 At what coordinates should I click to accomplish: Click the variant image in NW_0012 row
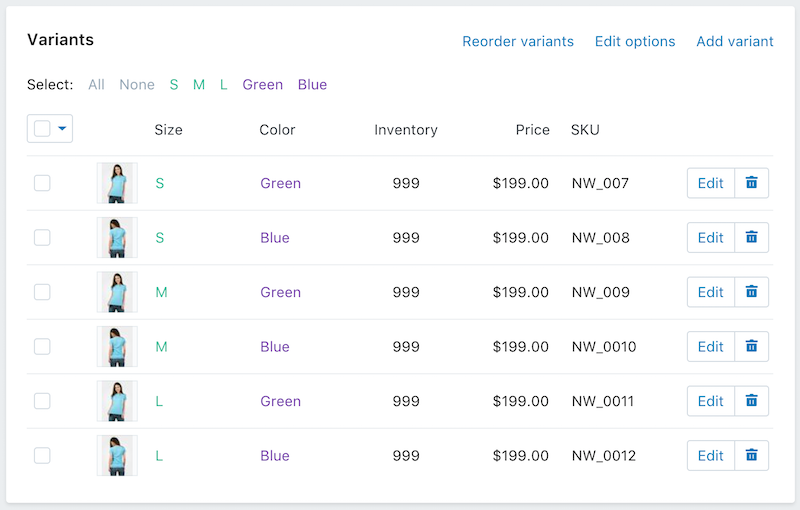[x=117, y=456]
